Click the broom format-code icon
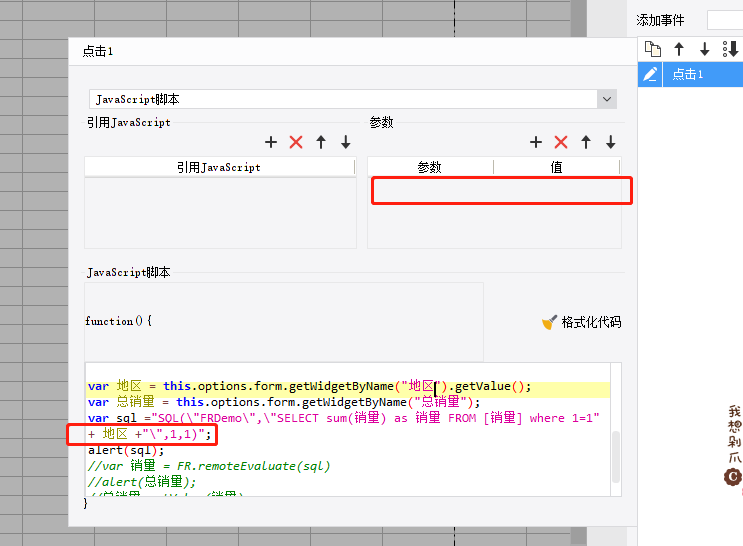This screenshot has width=743, height=546. click(x=549, y=322)
